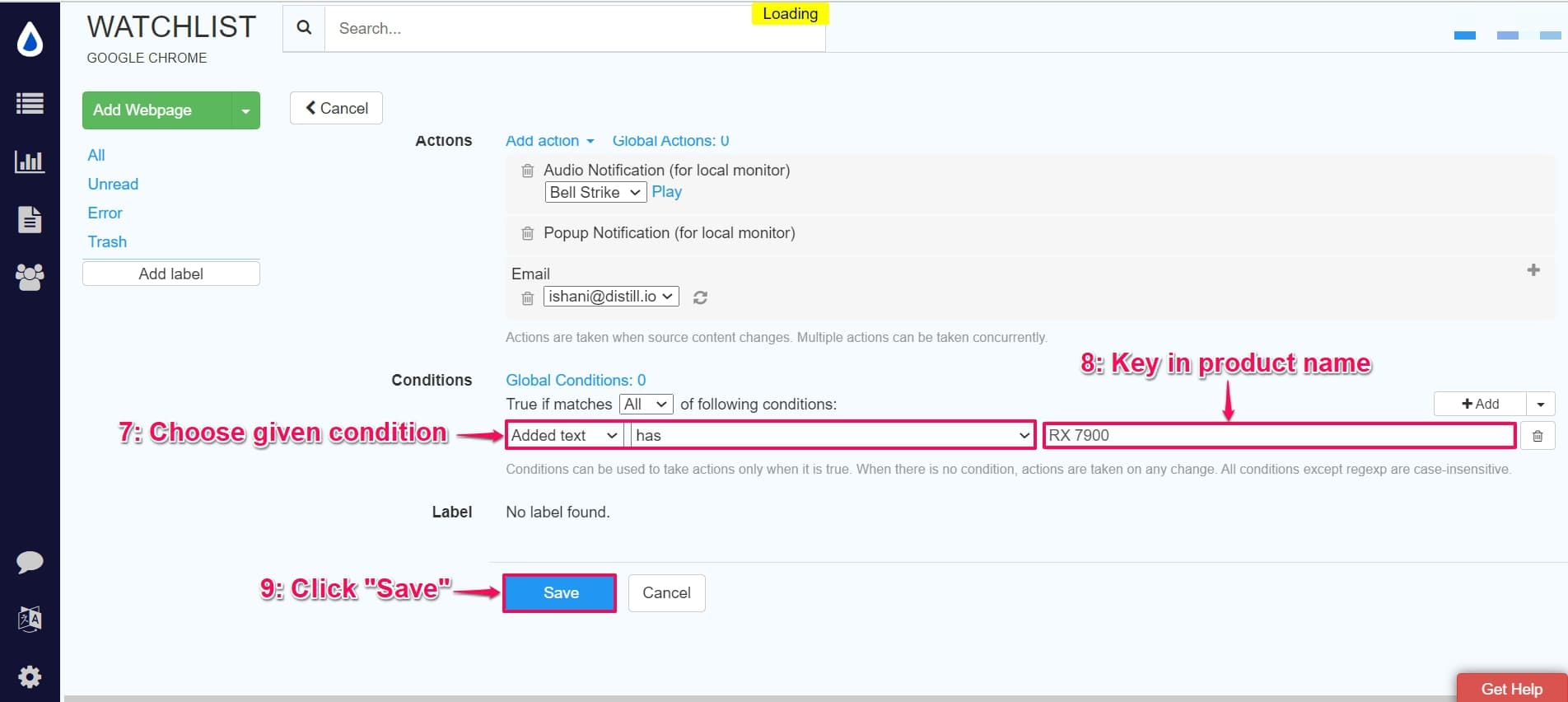The height and width of the screenshot is (702, 1568).
Task: Click the Distill water drop logo
Action: tap(30, 39)
